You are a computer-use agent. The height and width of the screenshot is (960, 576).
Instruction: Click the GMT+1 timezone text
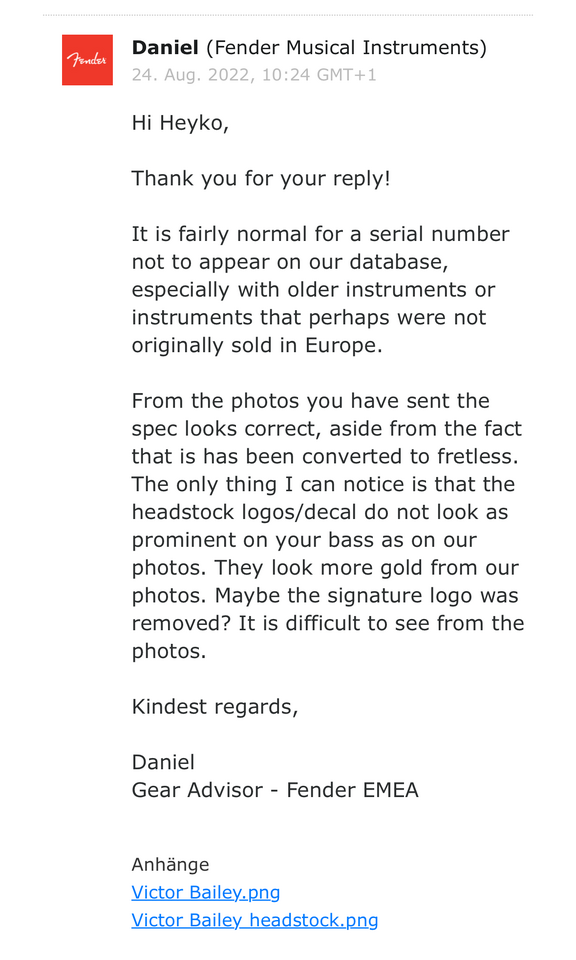coord(346,75)
